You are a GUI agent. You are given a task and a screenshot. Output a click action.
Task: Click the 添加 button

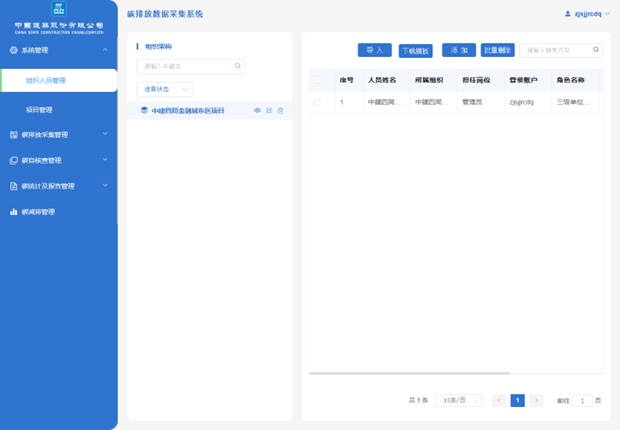point(459,50)
